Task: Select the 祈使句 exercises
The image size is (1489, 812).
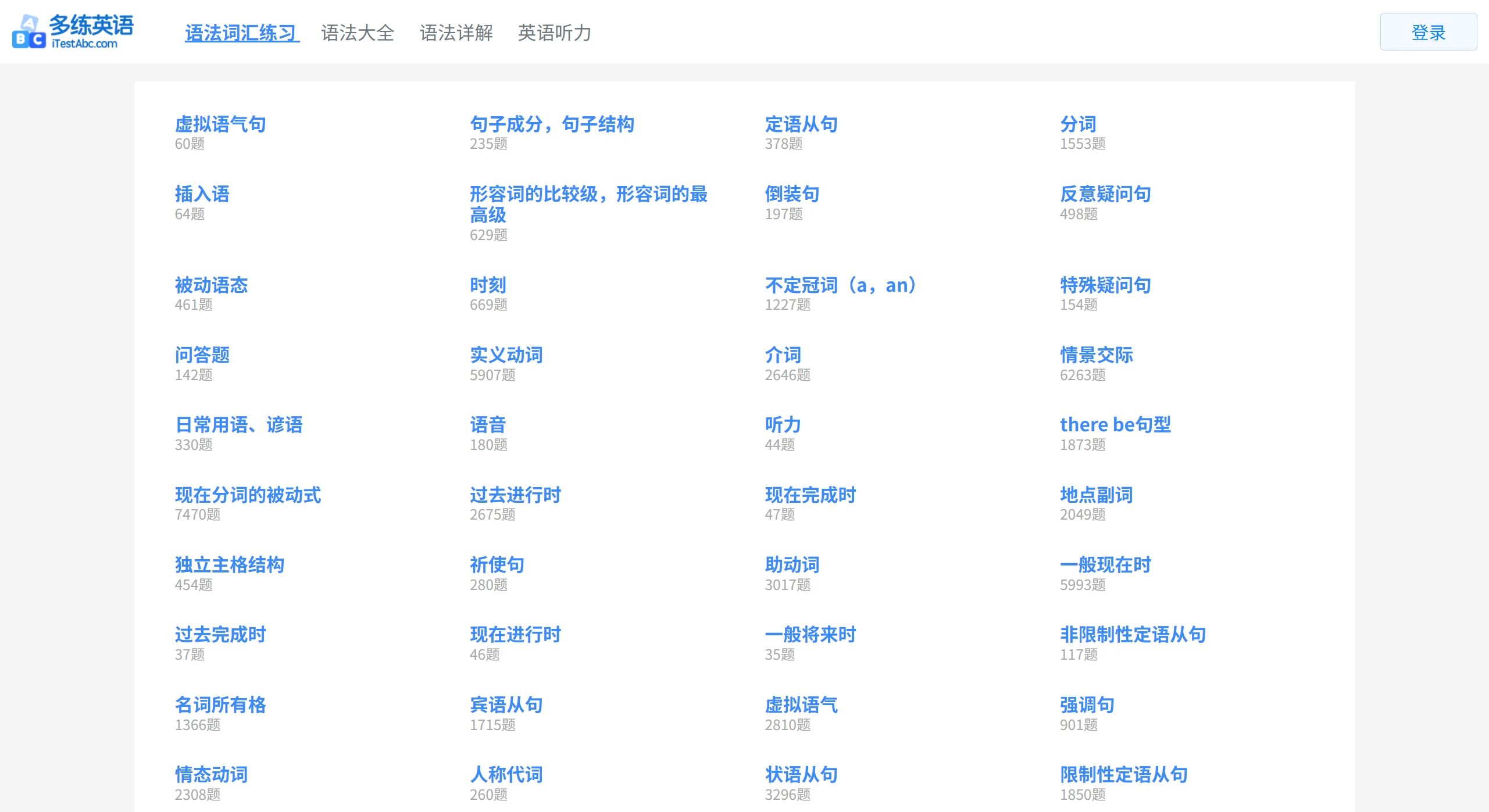Action: click(498, 564)
